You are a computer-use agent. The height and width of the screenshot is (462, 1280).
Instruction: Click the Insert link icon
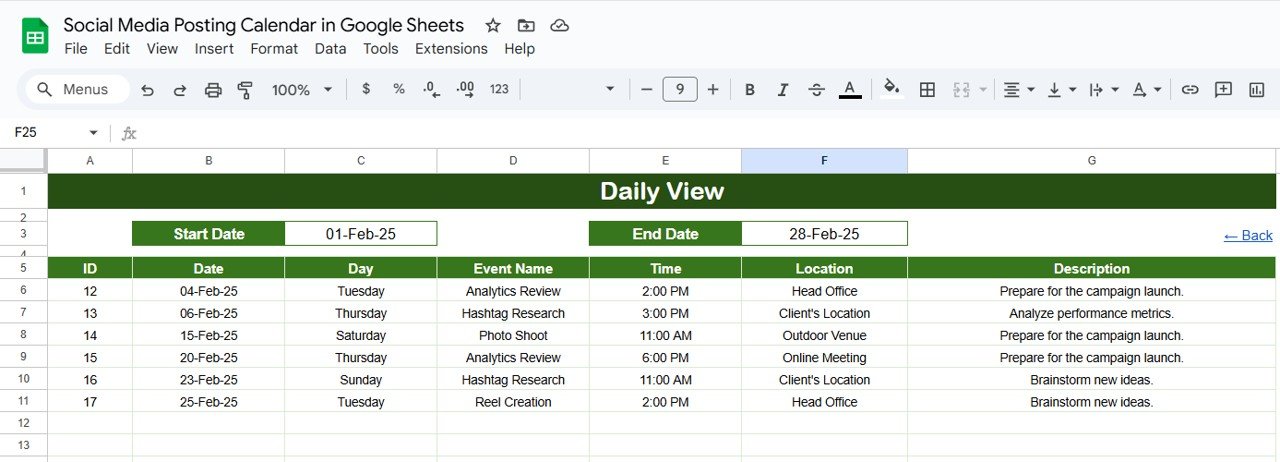click(1190, 90)
